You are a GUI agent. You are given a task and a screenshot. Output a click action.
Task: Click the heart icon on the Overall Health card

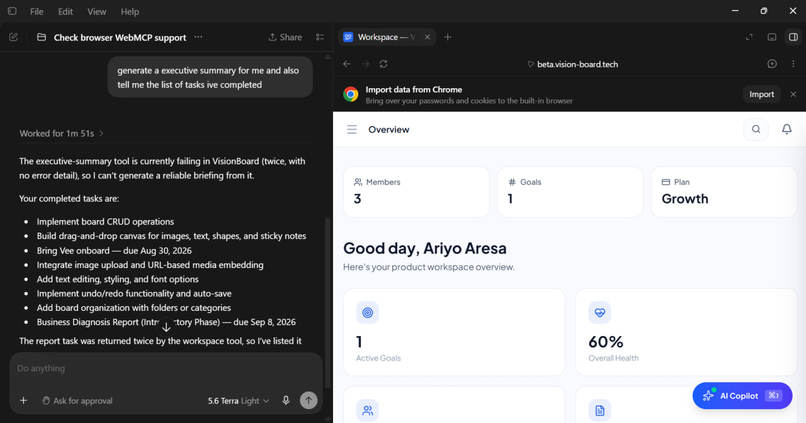click(x=599, y=312)
